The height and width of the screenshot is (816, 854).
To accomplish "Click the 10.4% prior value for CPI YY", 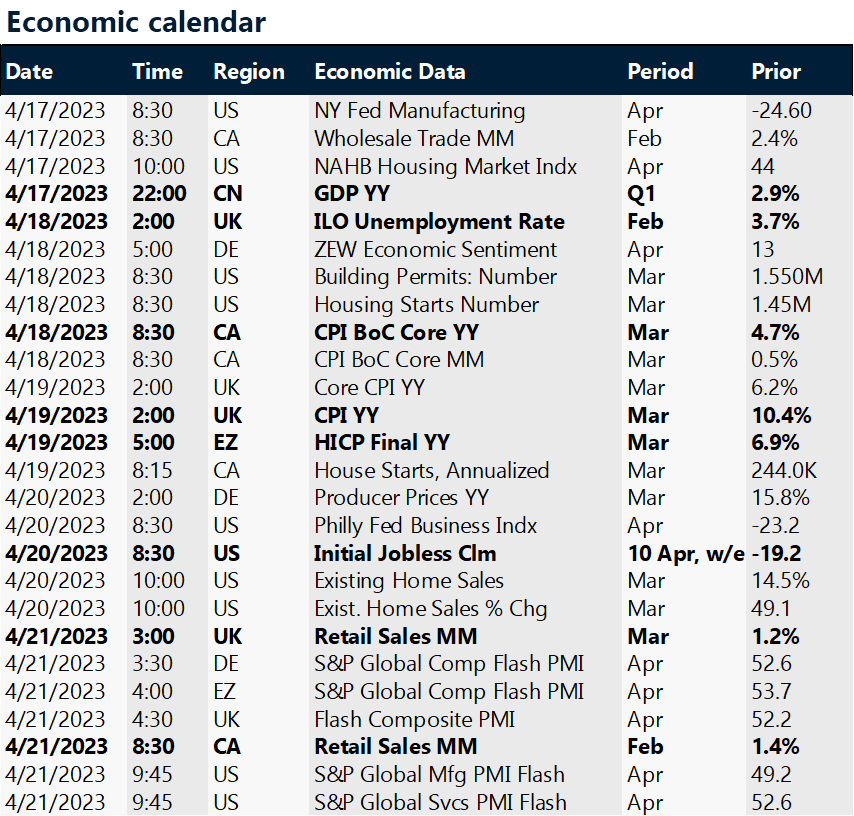I will (x=781, y=415).
